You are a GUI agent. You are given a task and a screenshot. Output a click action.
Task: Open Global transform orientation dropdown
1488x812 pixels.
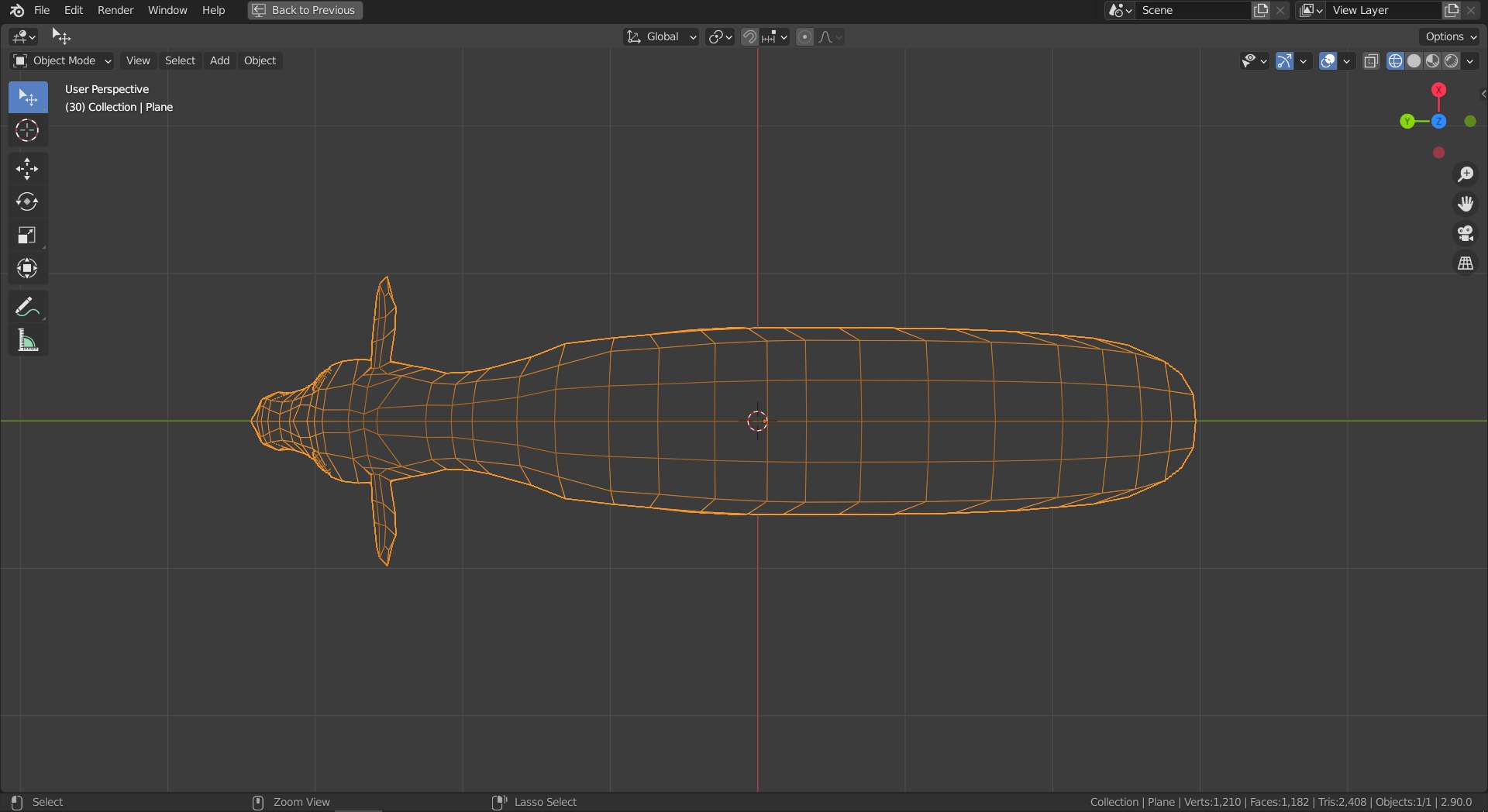[662, 37]
